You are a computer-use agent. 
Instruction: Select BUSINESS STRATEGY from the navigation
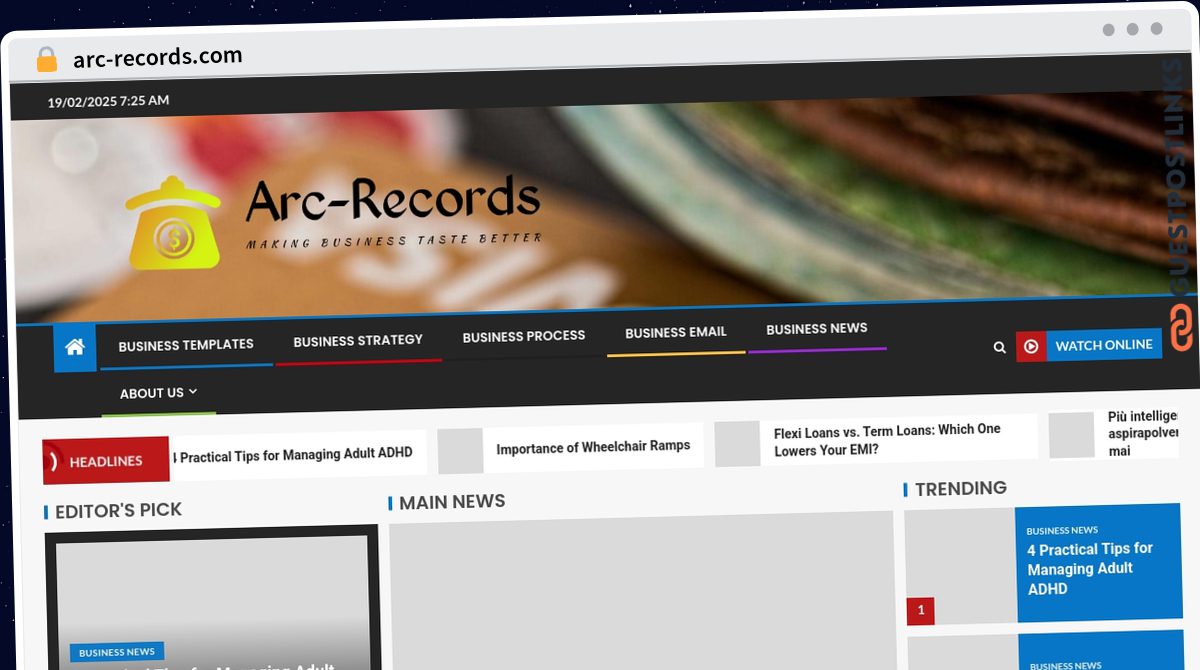click(x=357, y=340)
